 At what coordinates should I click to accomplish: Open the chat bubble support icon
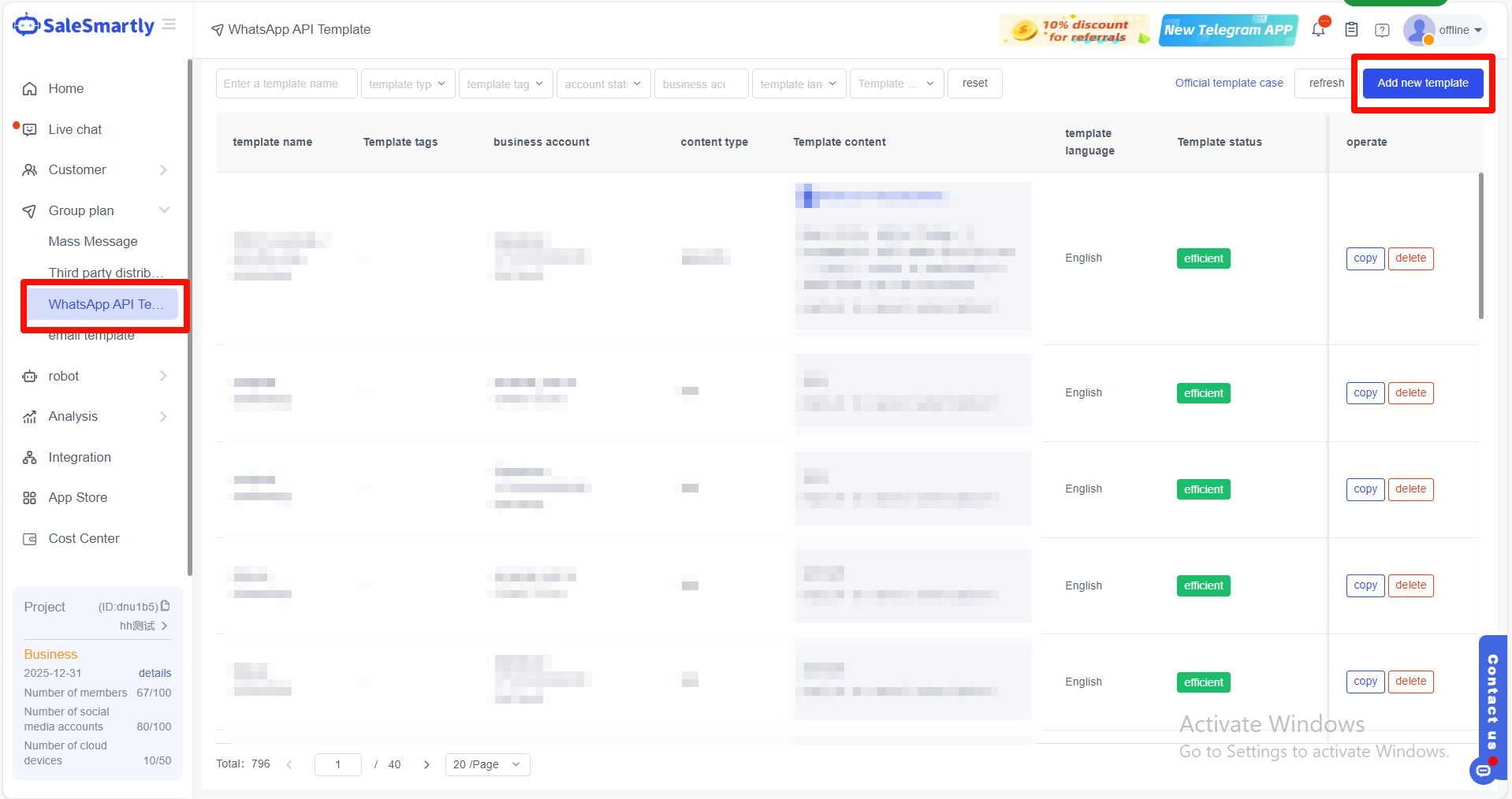pyautogui.click(x=1484, y=770)
